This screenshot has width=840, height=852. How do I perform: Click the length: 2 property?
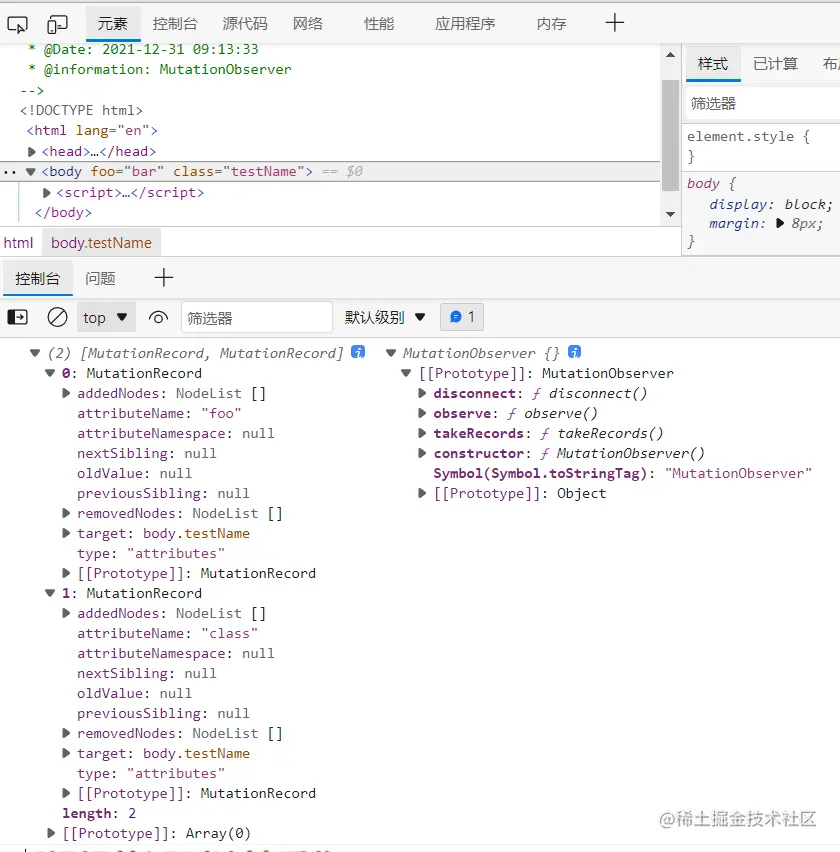pyautogui.click(x=99, y=813)
